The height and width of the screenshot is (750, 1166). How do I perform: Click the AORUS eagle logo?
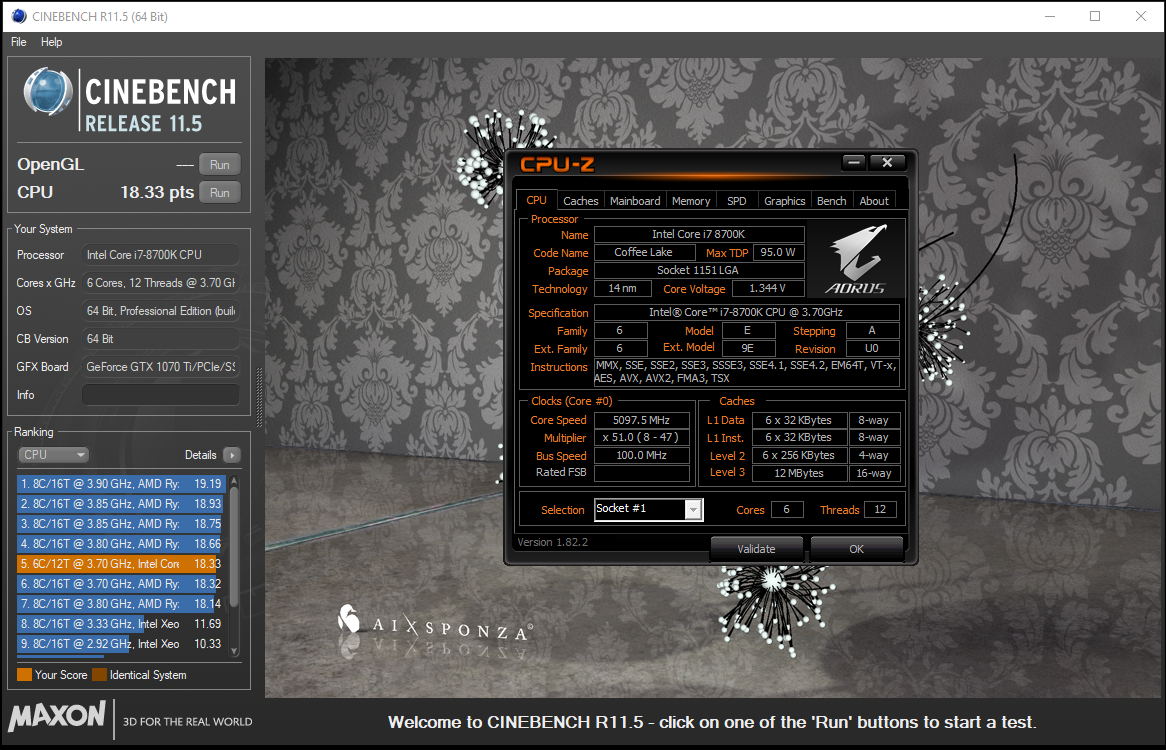[856, 259]
